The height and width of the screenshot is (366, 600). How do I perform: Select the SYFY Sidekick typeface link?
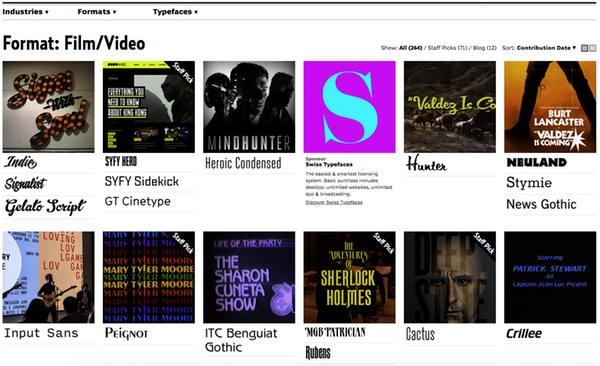(142, 181)
